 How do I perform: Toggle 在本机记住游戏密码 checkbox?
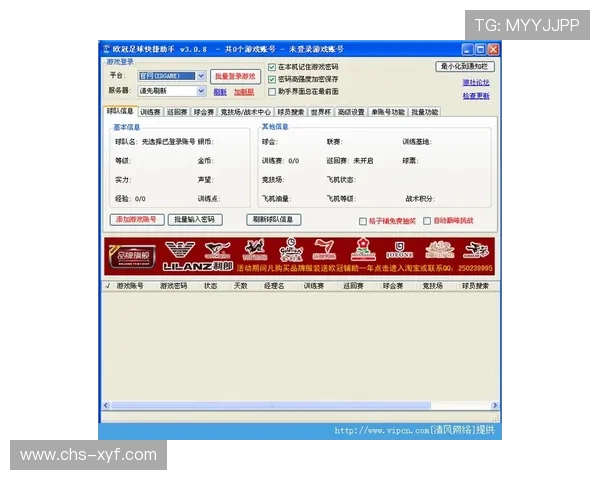click(271, 66)
